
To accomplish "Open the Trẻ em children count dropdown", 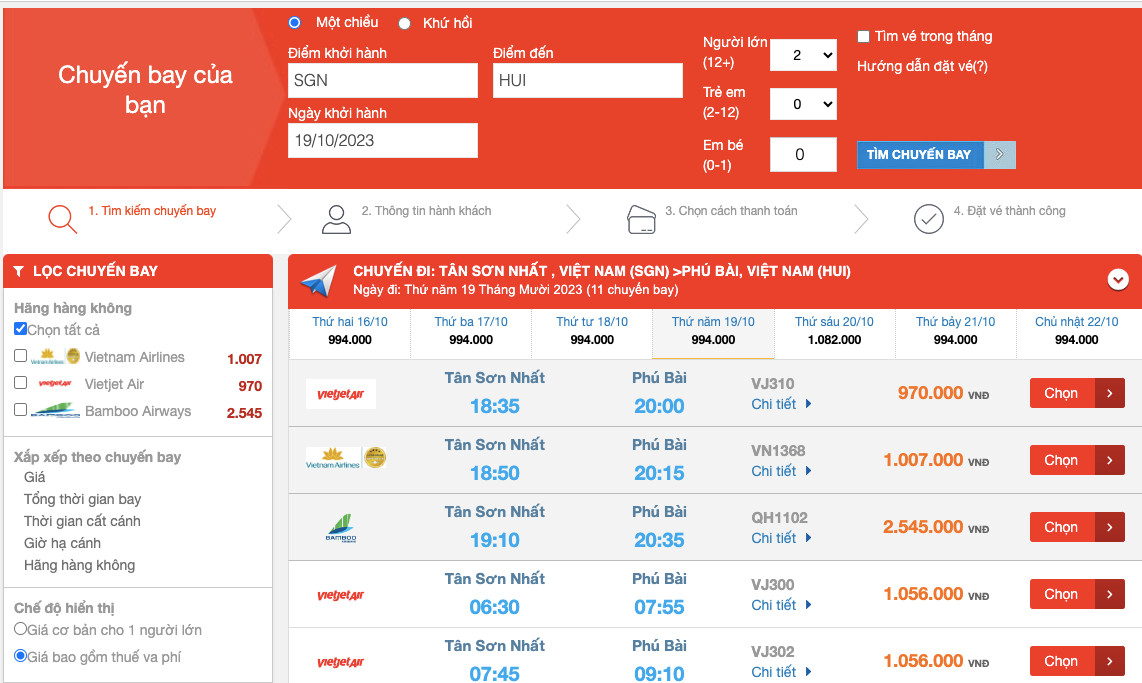I will 803,104.
